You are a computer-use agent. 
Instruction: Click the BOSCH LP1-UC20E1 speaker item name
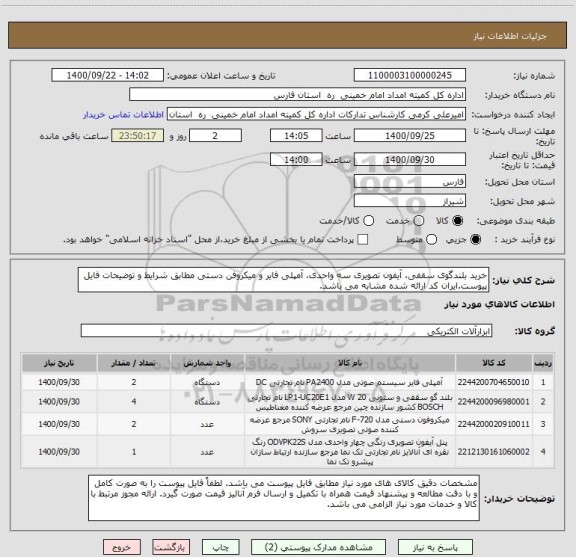(x=350, y=402)
